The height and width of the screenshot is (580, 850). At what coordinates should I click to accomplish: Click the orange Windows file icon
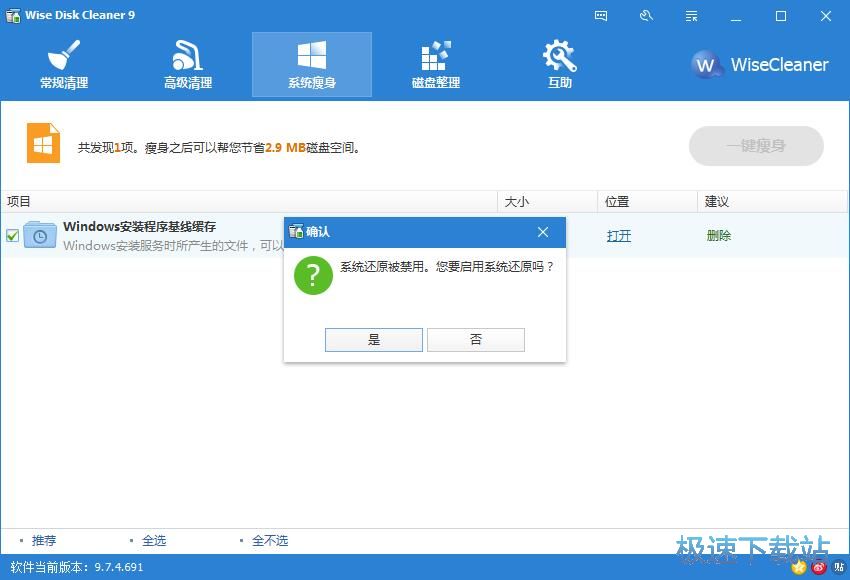click(x=43, y=143)
